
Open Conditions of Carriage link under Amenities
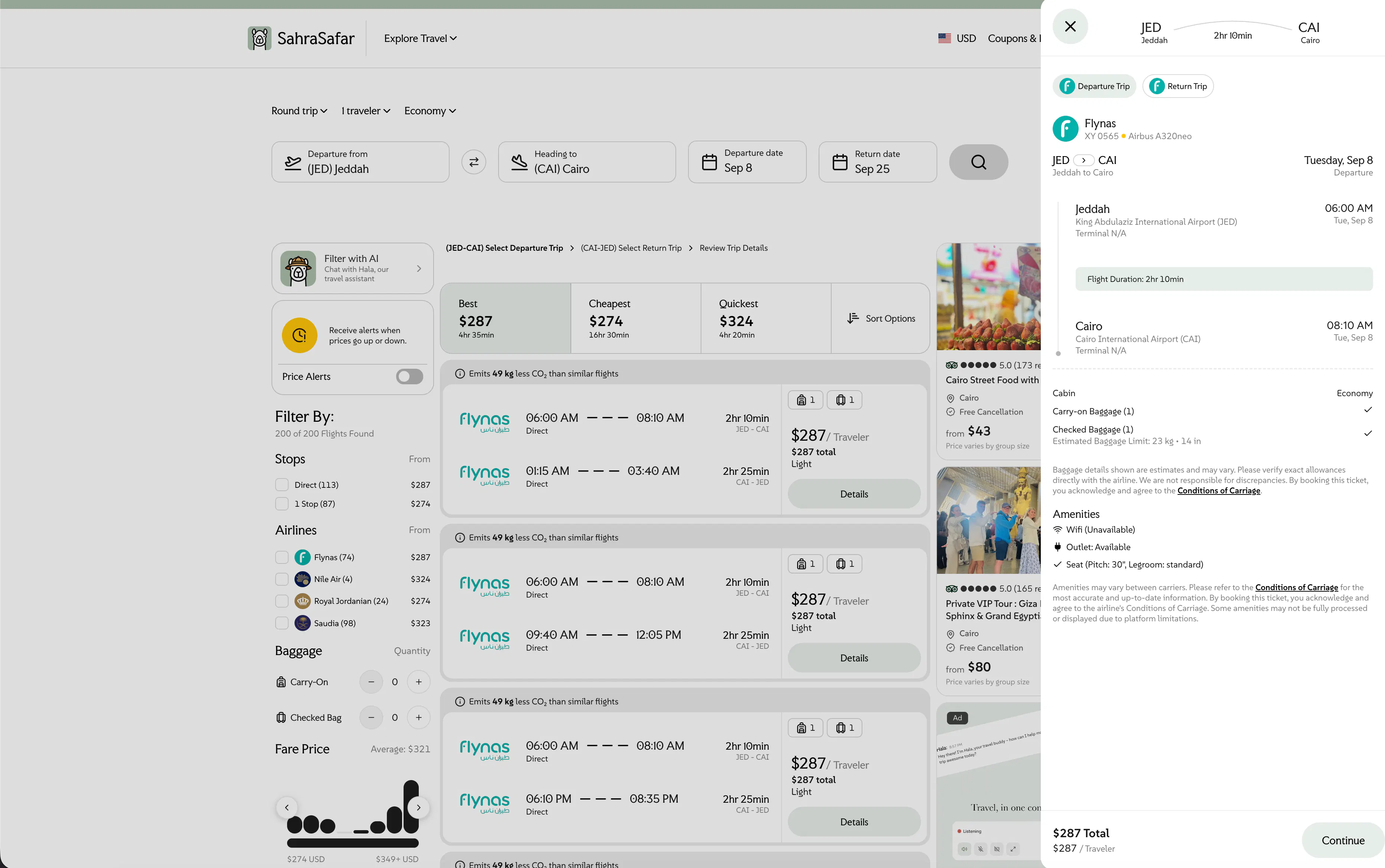coord(1296,587)
